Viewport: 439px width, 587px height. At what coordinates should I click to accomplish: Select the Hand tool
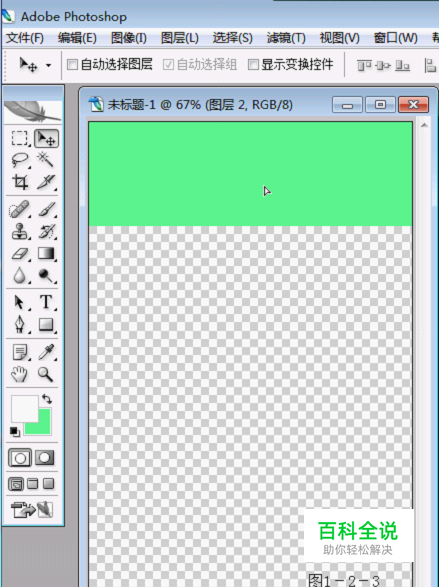[x=19, y=374]
